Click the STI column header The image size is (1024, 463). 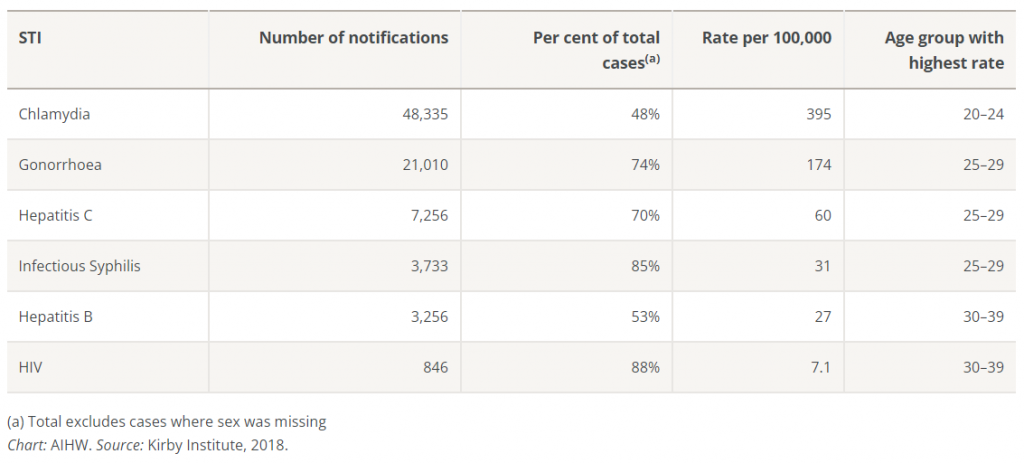[28, 38]
